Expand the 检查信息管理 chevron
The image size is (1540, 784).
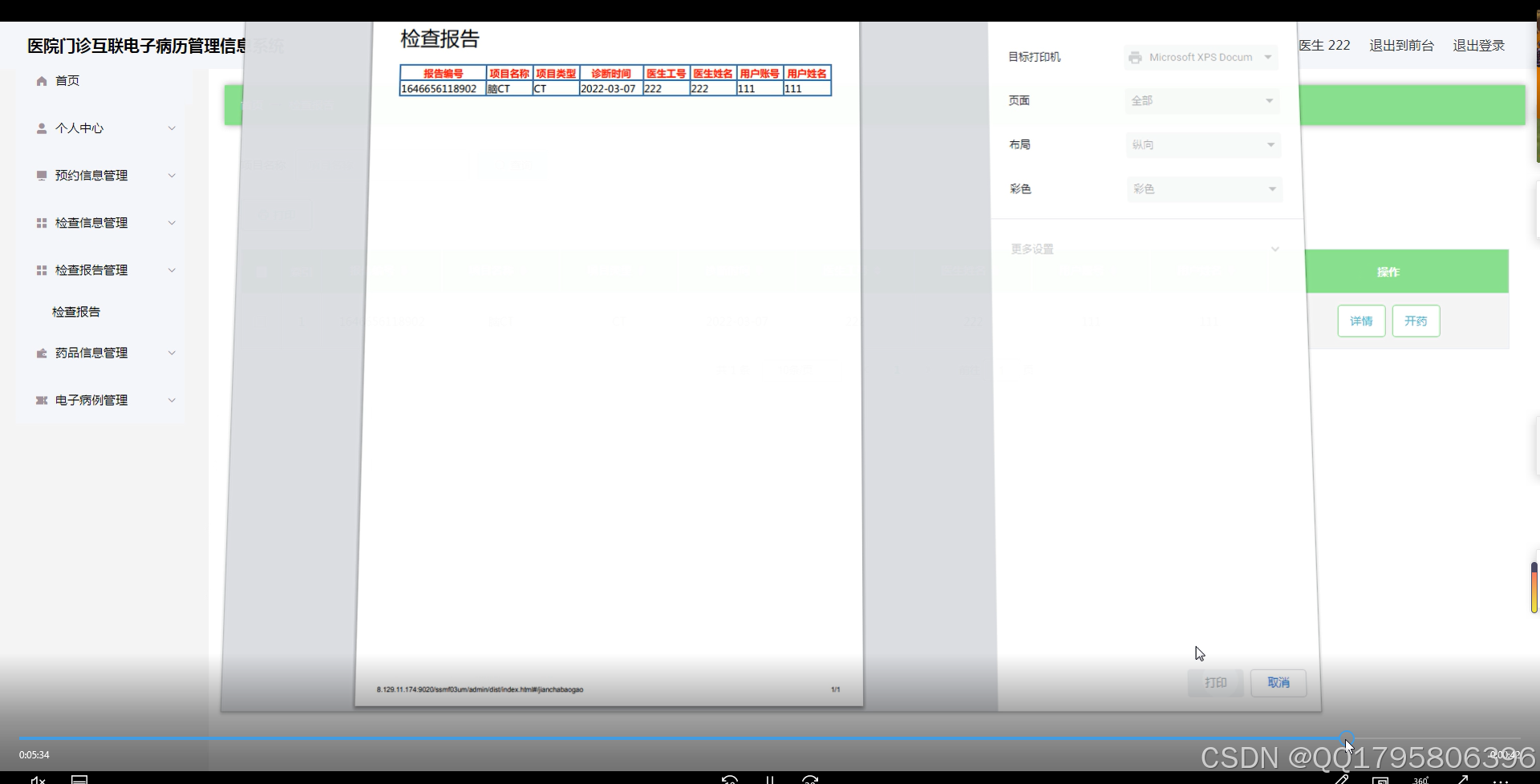tap(172, 223)
